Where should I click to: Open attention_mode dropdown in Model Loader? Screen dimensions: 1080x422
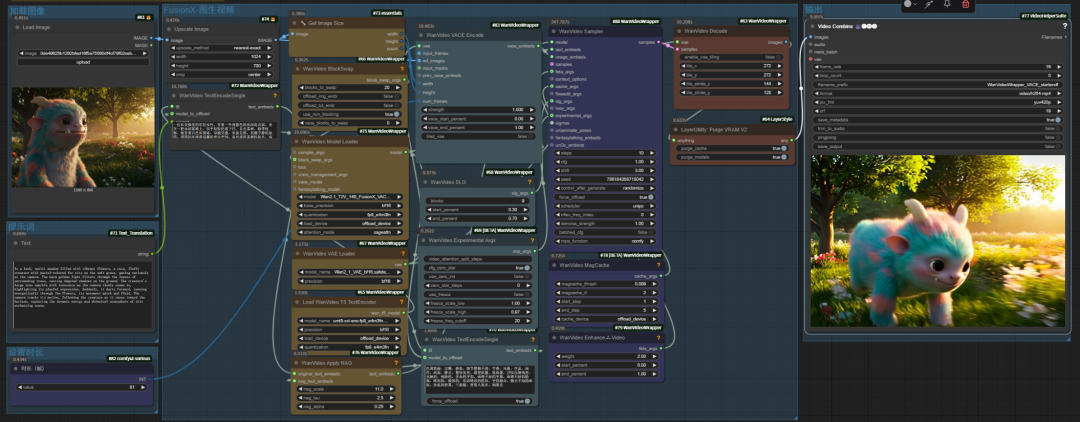tap(352, 231)
